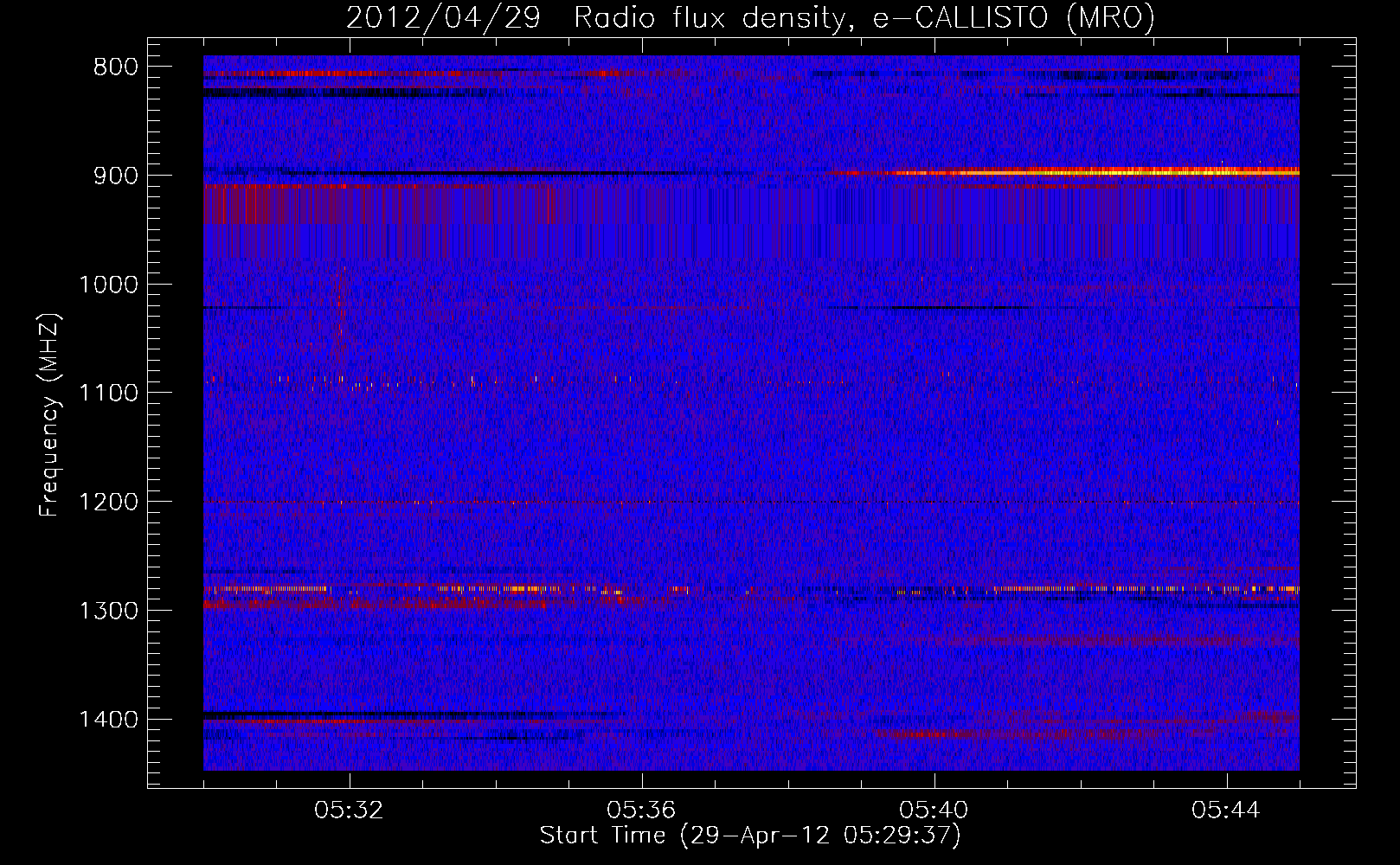Click the "Frequency (MHZ)" axis label
The image size is (1400, 865).
point(49,414)
